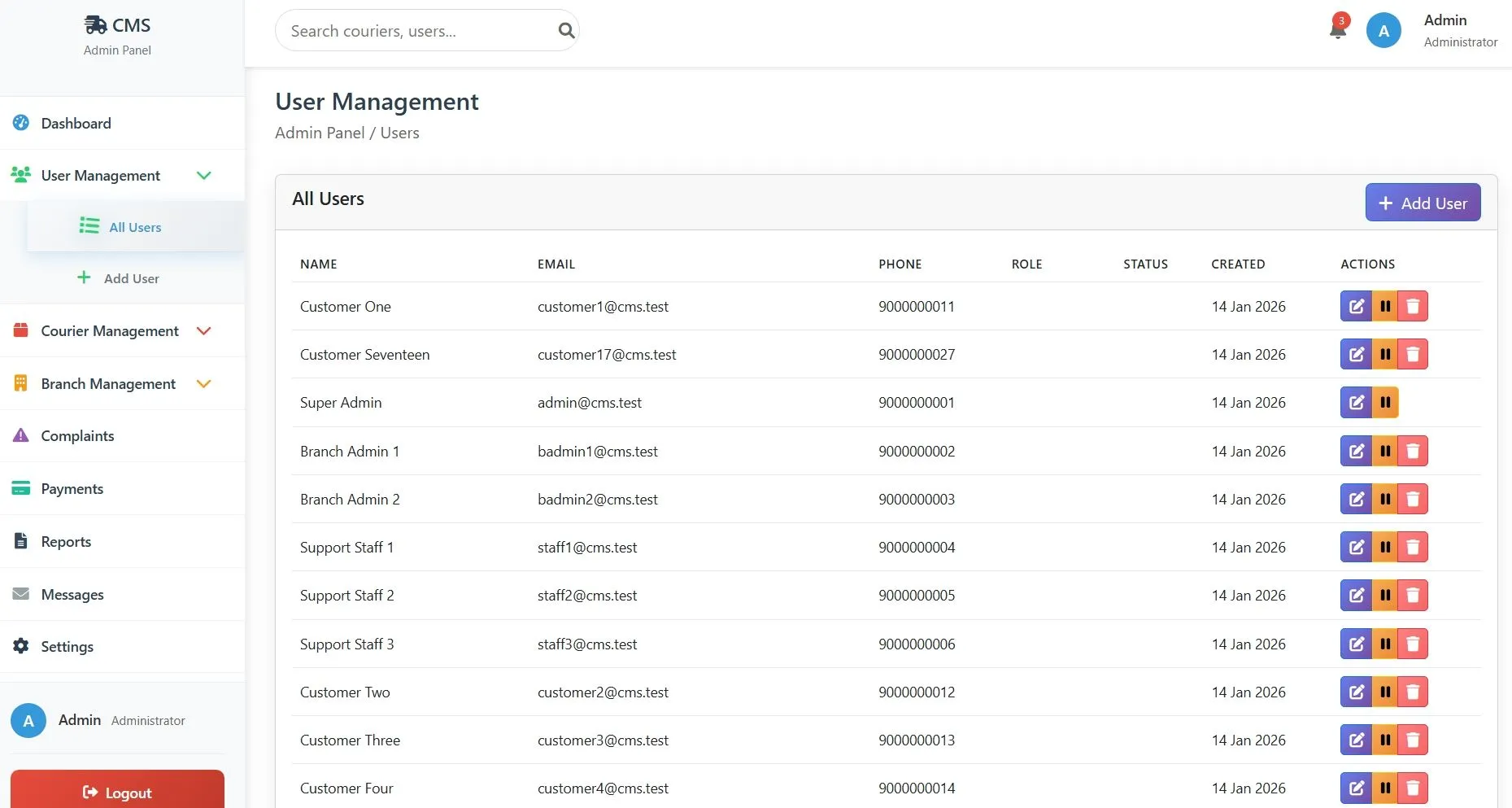
Task: Click the Admin avatar circle
Action: (x=1383, y=30)
